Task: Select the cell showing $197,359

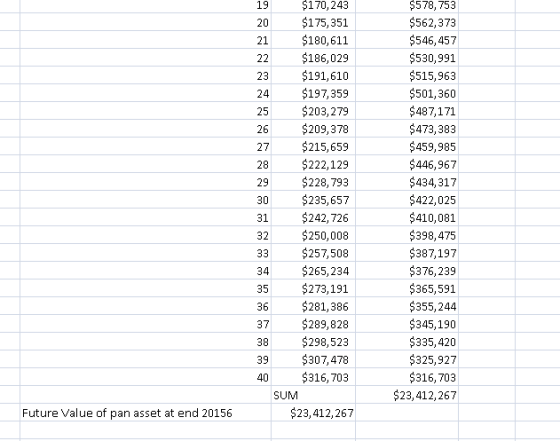Action: point(314,93)
